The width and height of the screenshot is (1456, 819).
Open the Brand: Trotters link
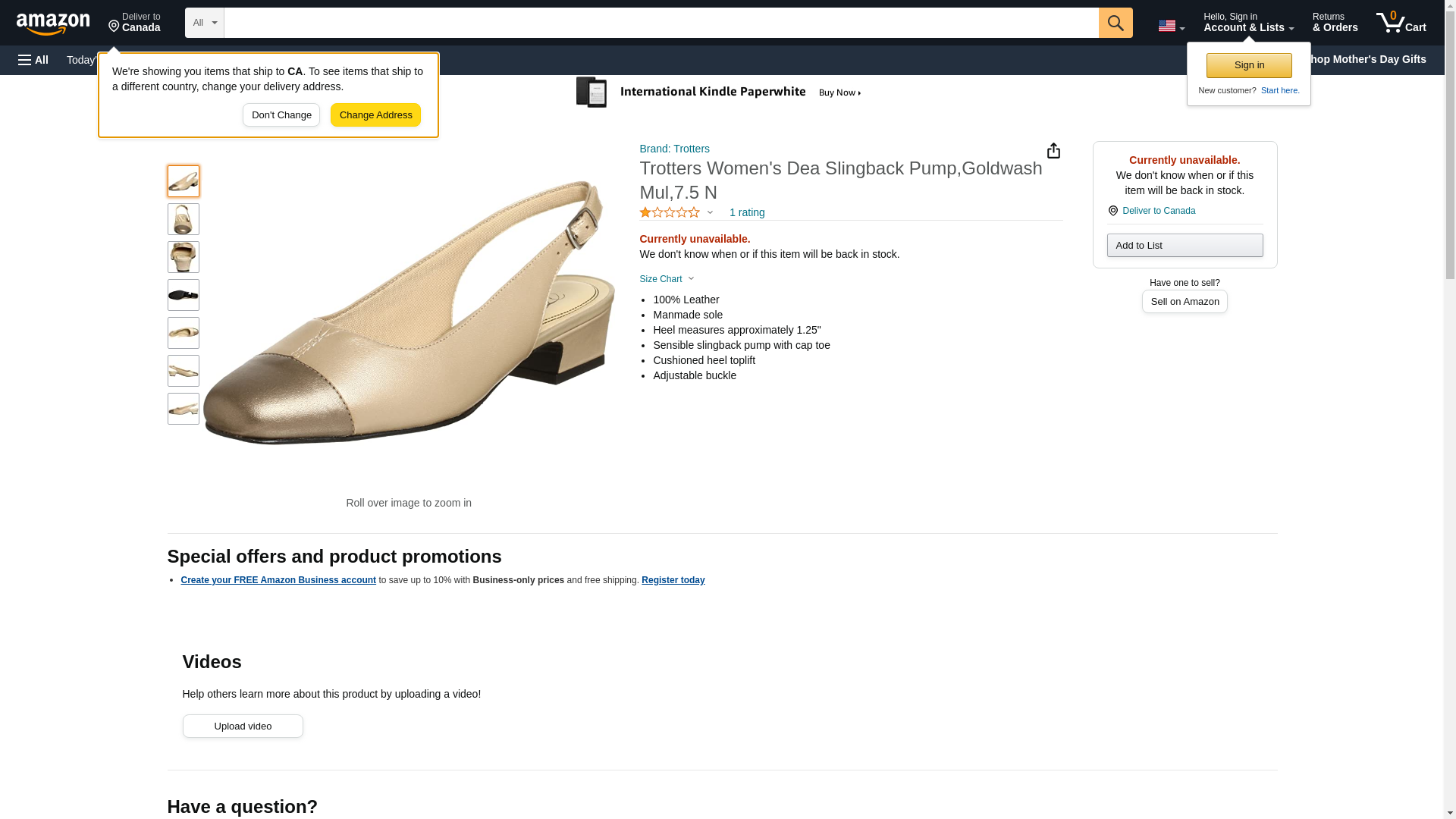click(674, 149)
